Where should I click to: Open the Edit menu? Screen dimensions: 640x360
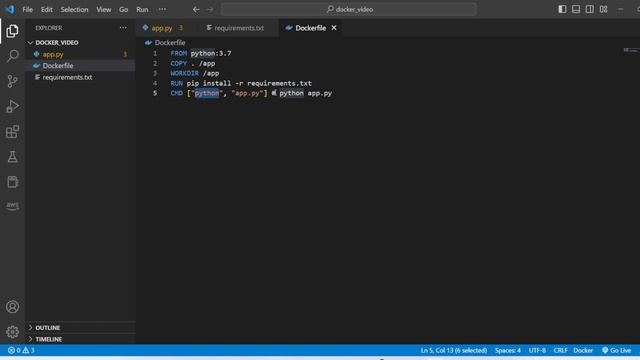(47, 9)
